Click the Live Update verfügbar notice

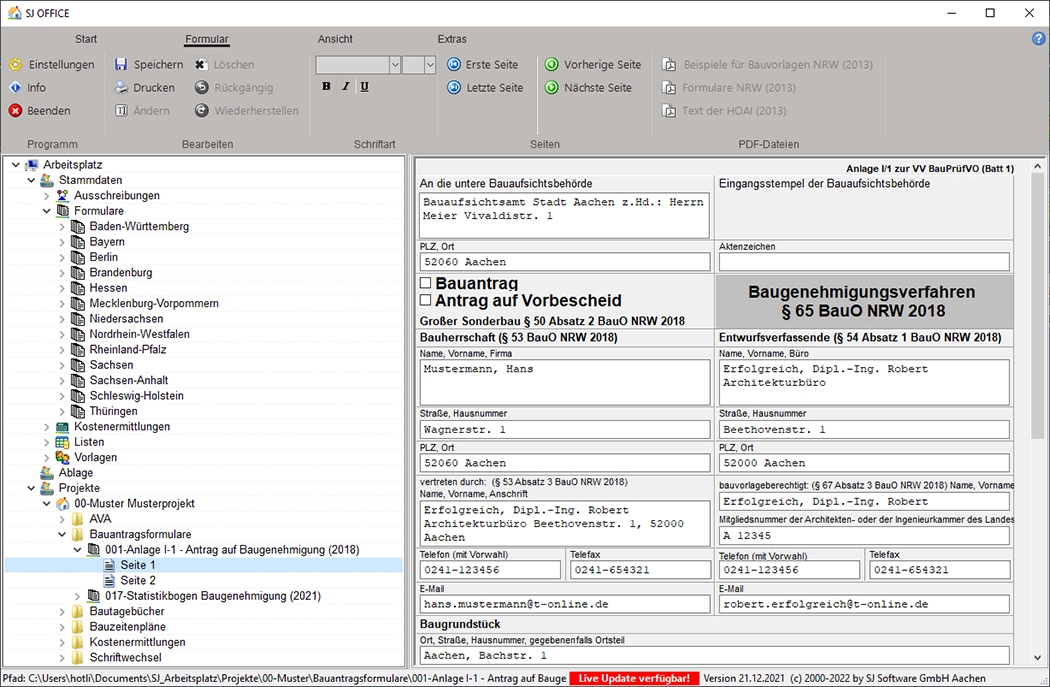634,678
